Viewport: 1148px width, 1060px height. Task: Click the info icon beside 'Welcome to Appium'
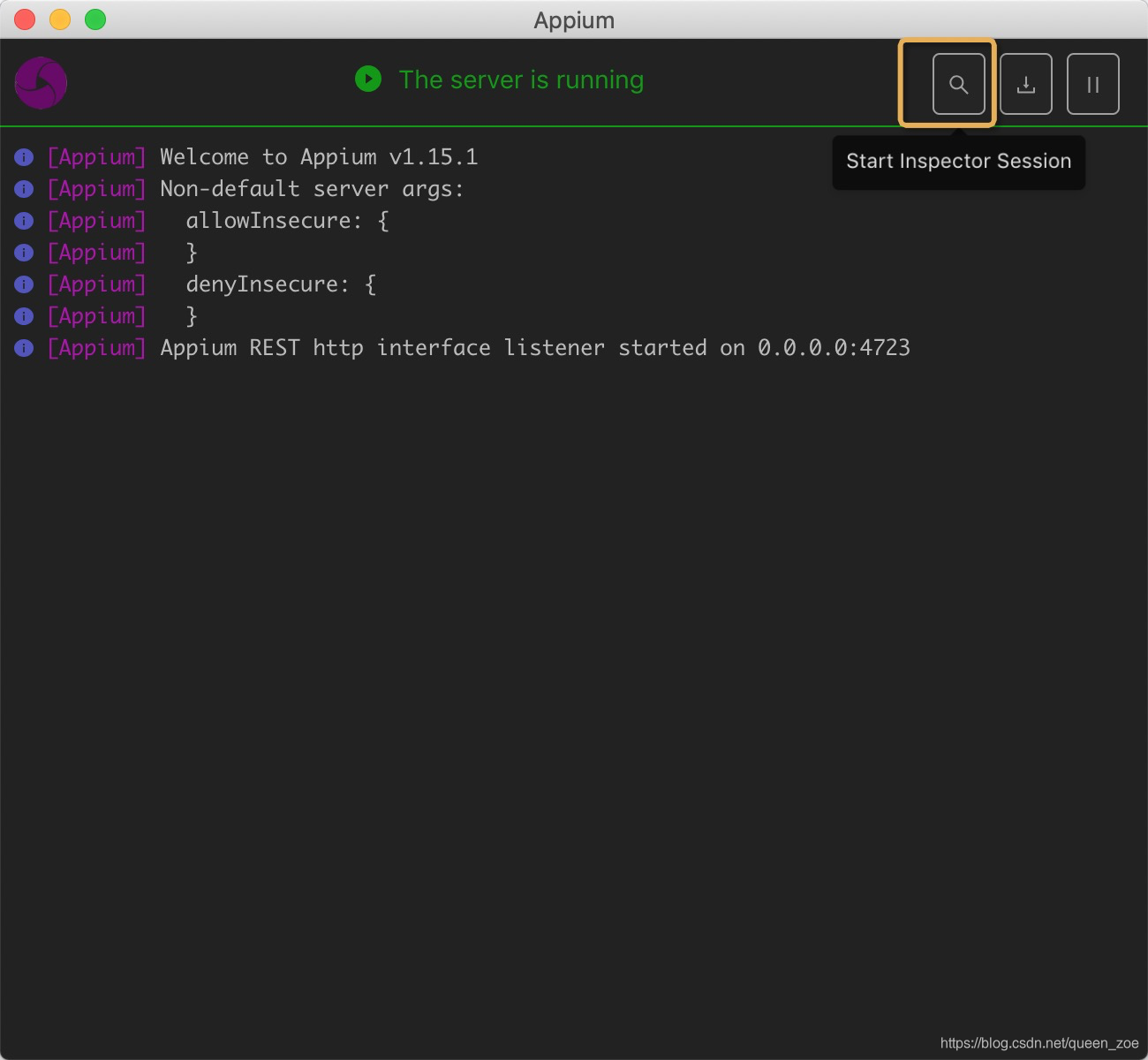24,157
